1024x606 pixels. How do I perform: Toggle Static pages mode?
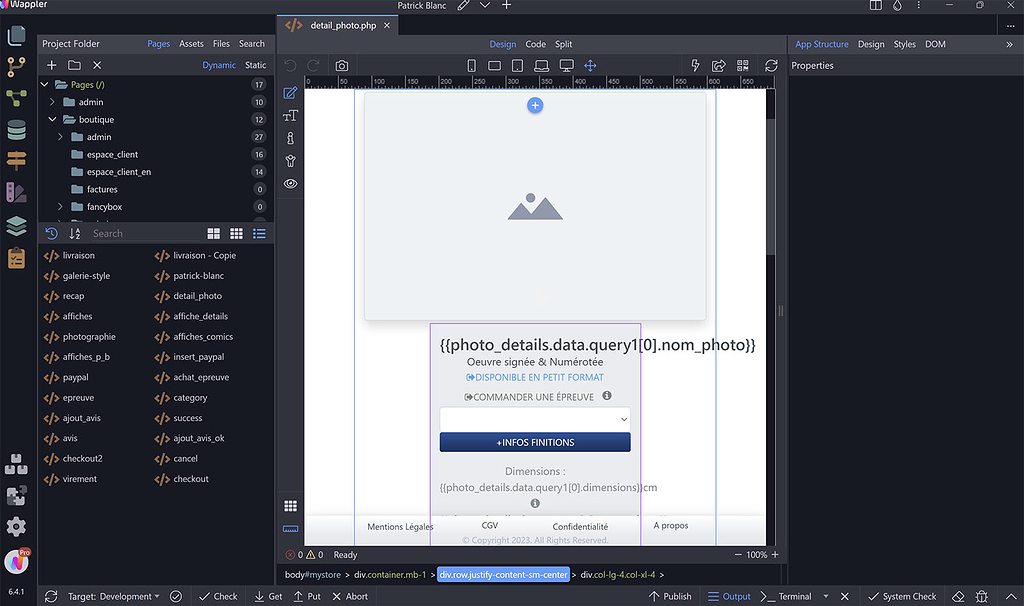click(255, 65)
